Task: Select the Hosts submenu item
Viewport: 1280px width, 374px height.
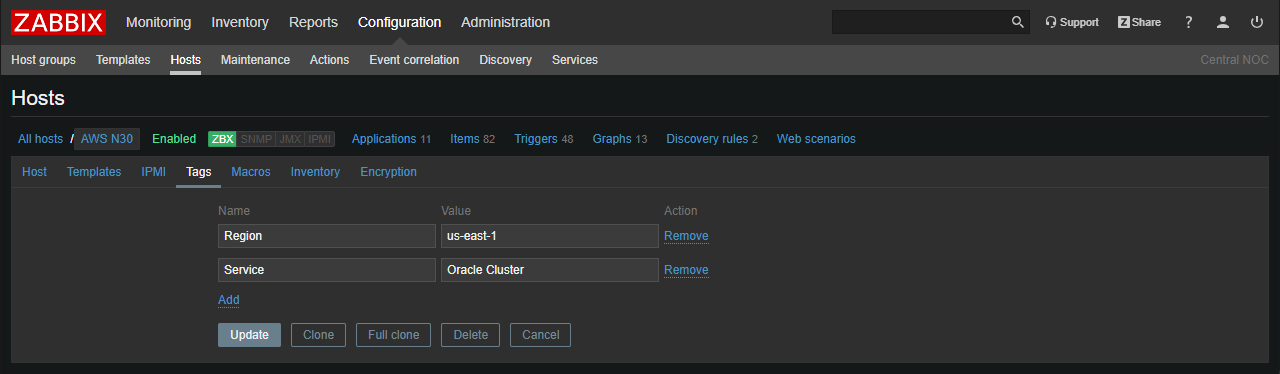Action: pyautogui.click(x=185, y=60)
